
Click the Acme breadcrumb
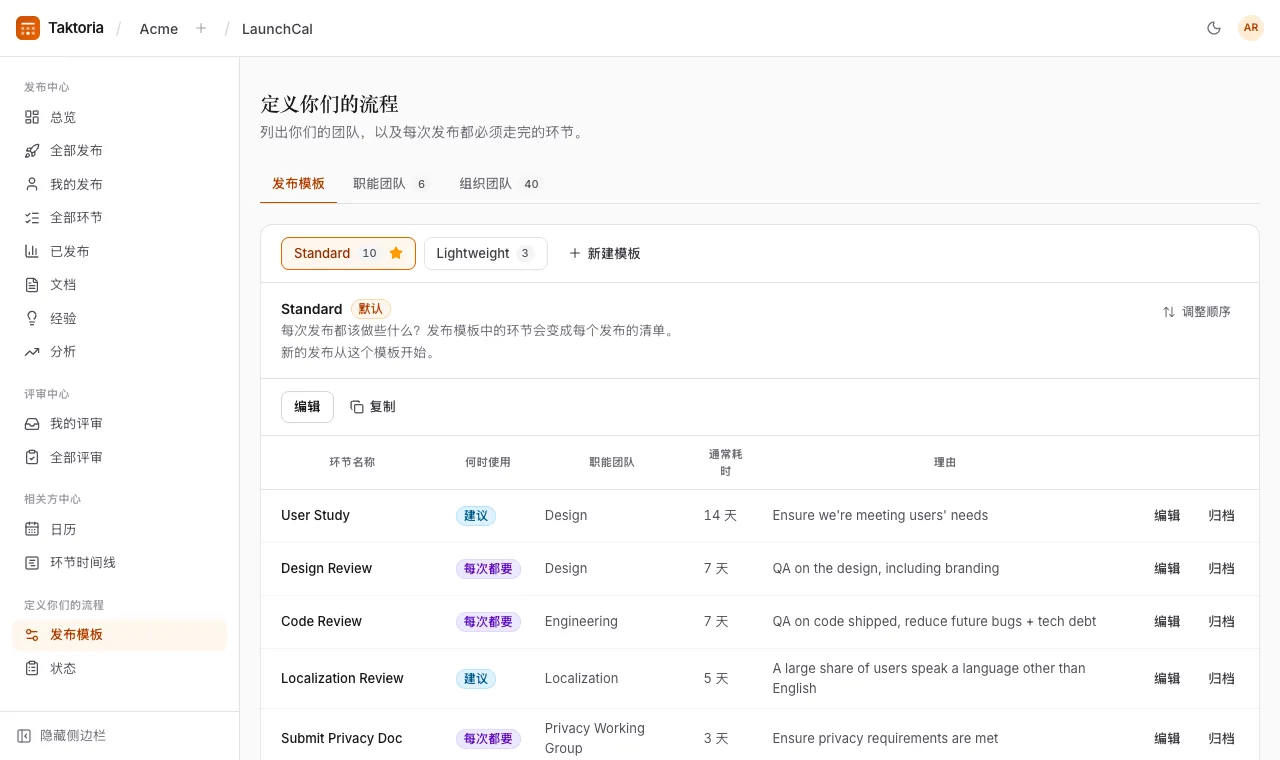[159, 28]
